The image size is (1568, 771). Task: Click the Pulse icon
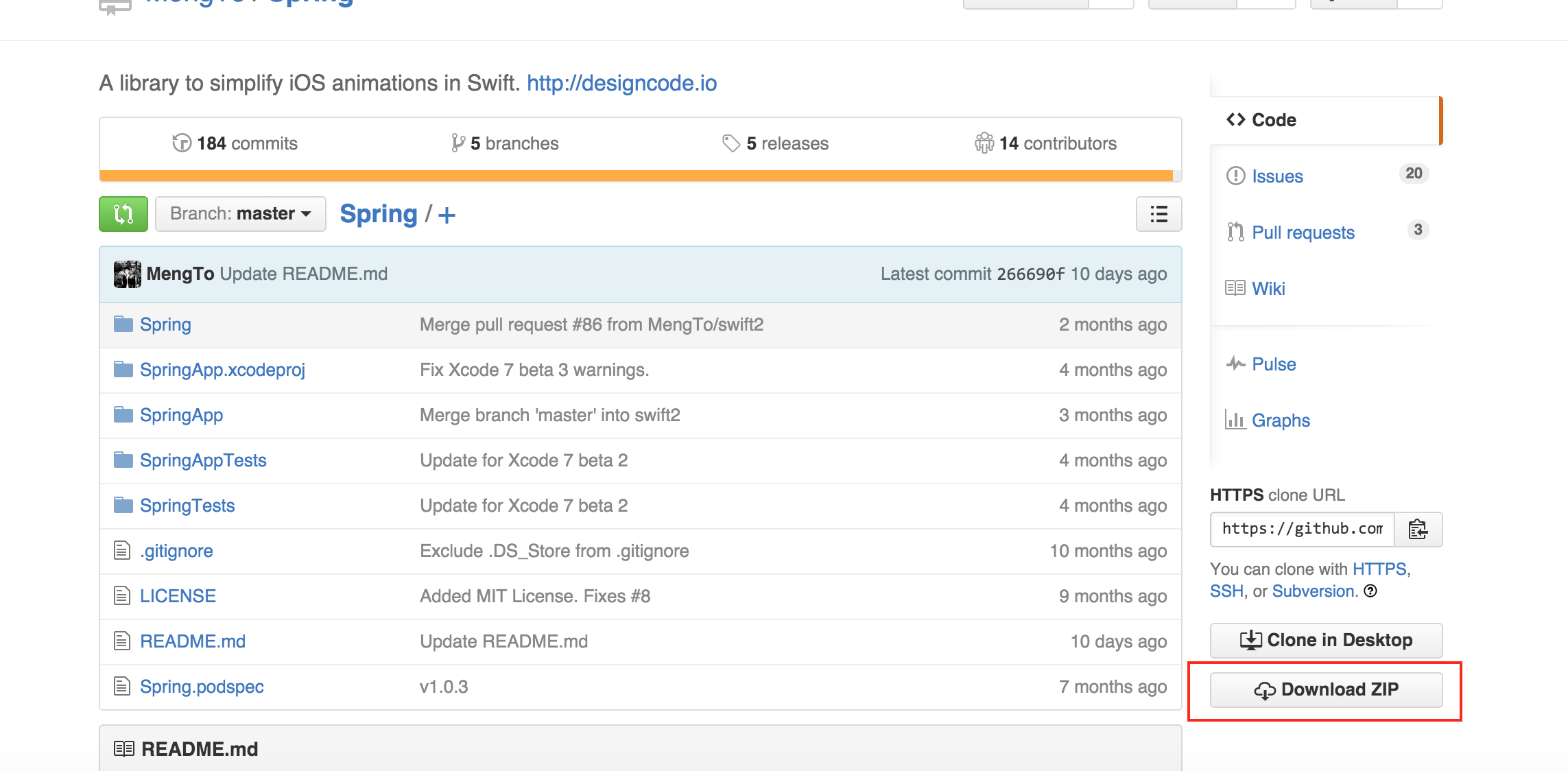point(1235,364)
